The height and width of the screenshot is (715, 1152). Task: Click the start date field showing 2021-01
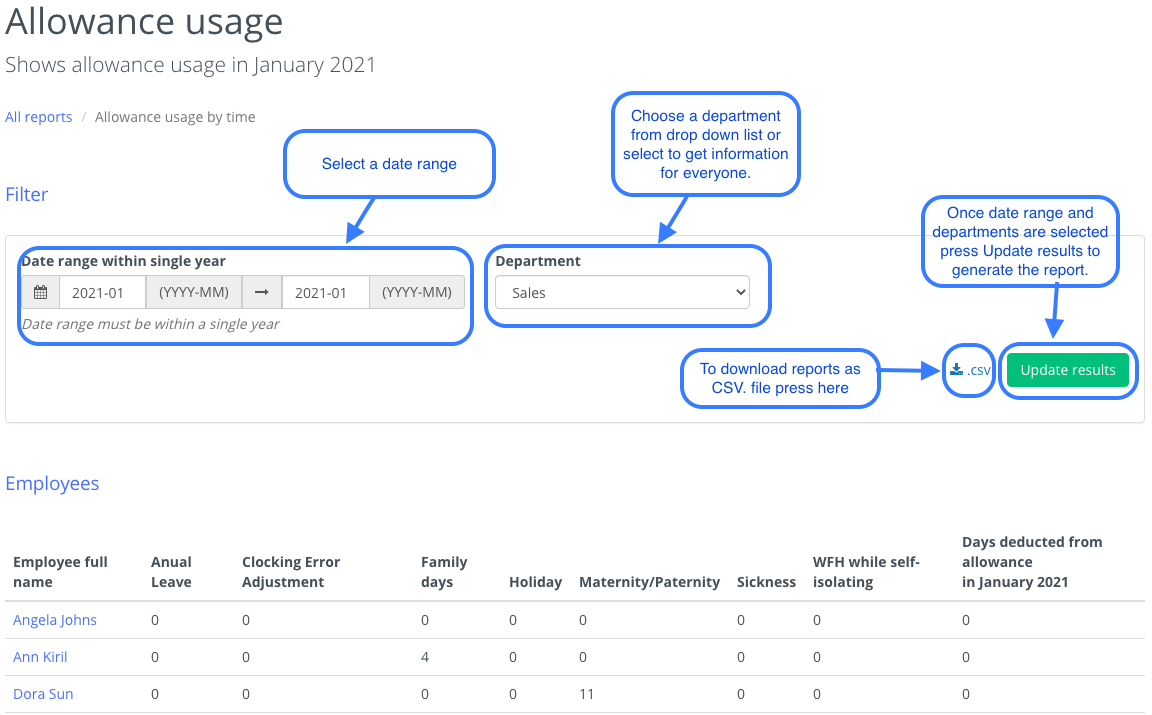pos(102,292)
